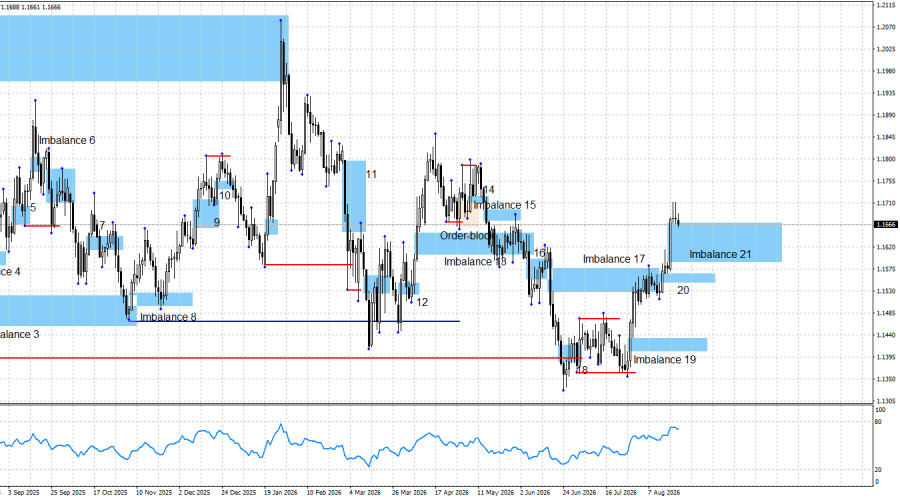Click the zone label "14"

coord(488,190)
